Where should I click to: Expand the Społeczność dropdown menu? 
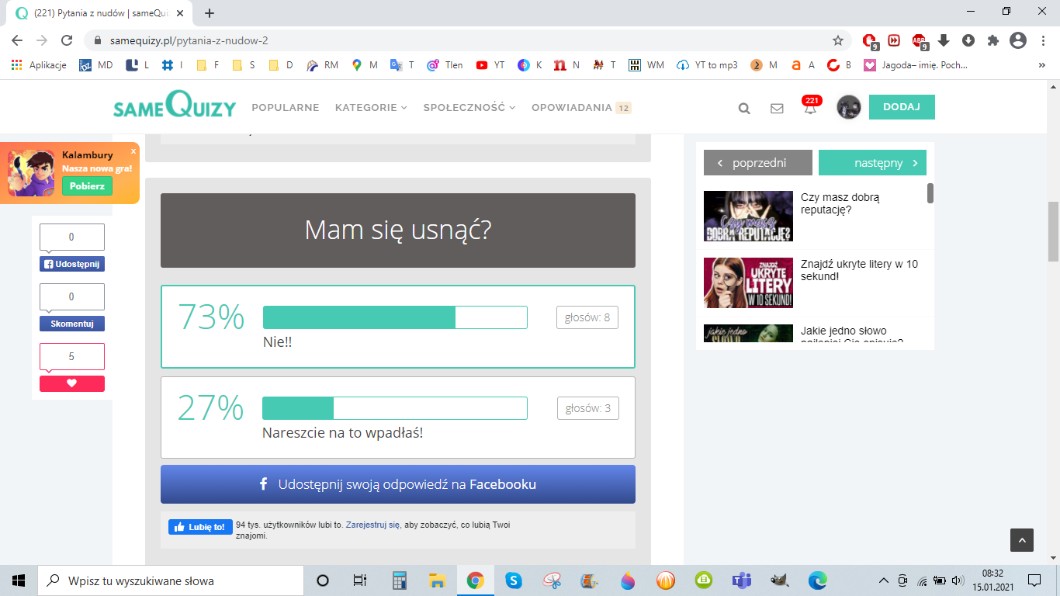pos(469,108)
